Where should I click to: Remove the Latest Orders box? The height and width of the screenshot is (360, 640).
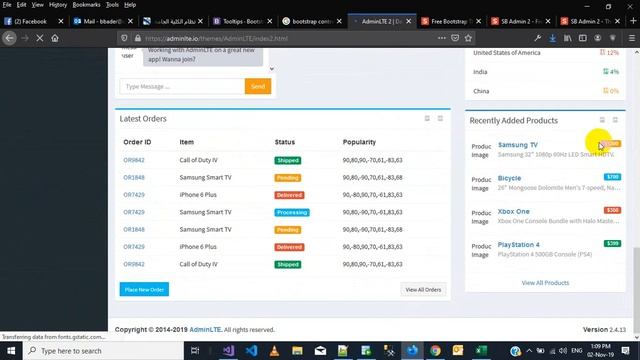click(x=440, y=118)
